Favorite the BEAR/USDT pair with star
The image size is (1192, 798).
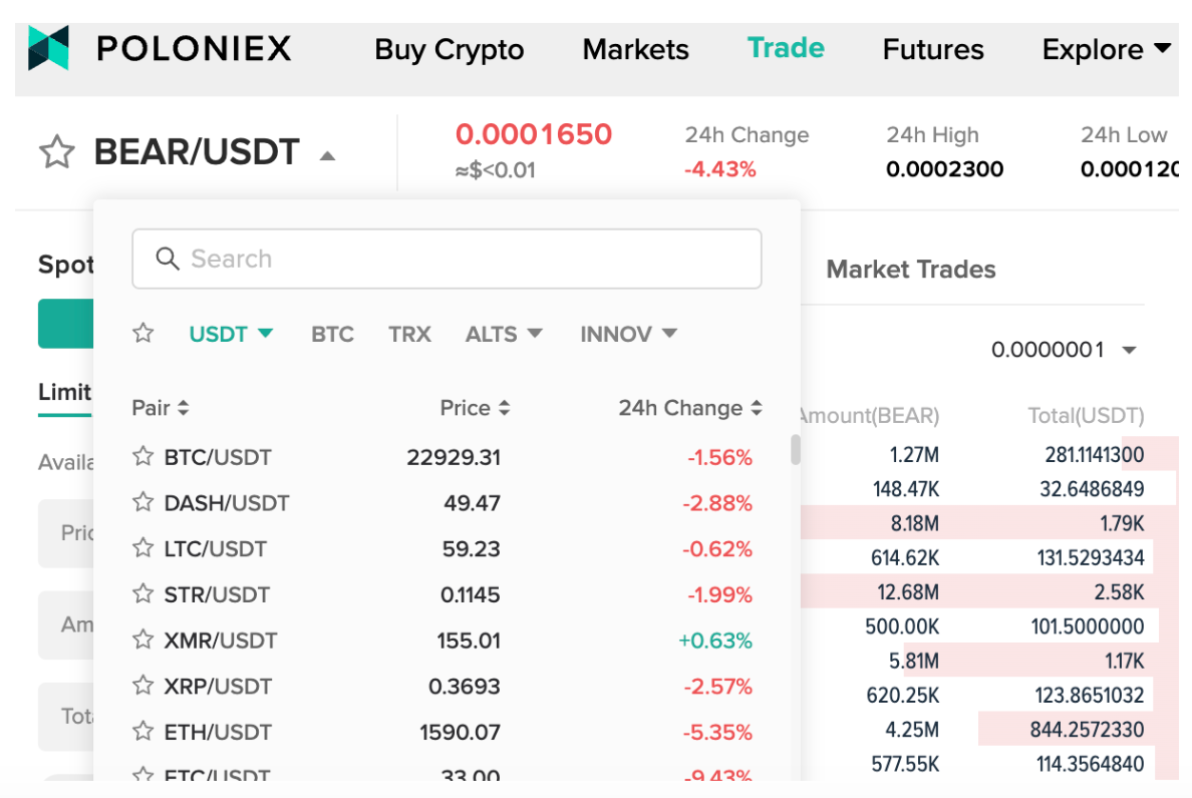tap(57, 152)
